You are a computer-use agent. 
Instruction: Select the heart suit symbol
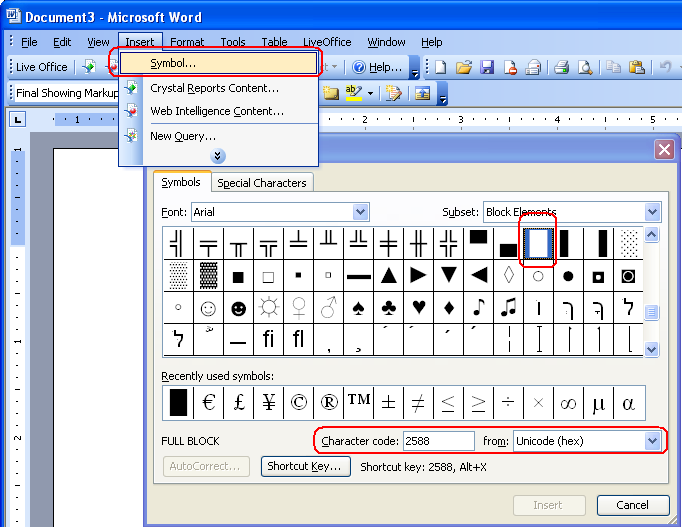(x=418, y=308)
